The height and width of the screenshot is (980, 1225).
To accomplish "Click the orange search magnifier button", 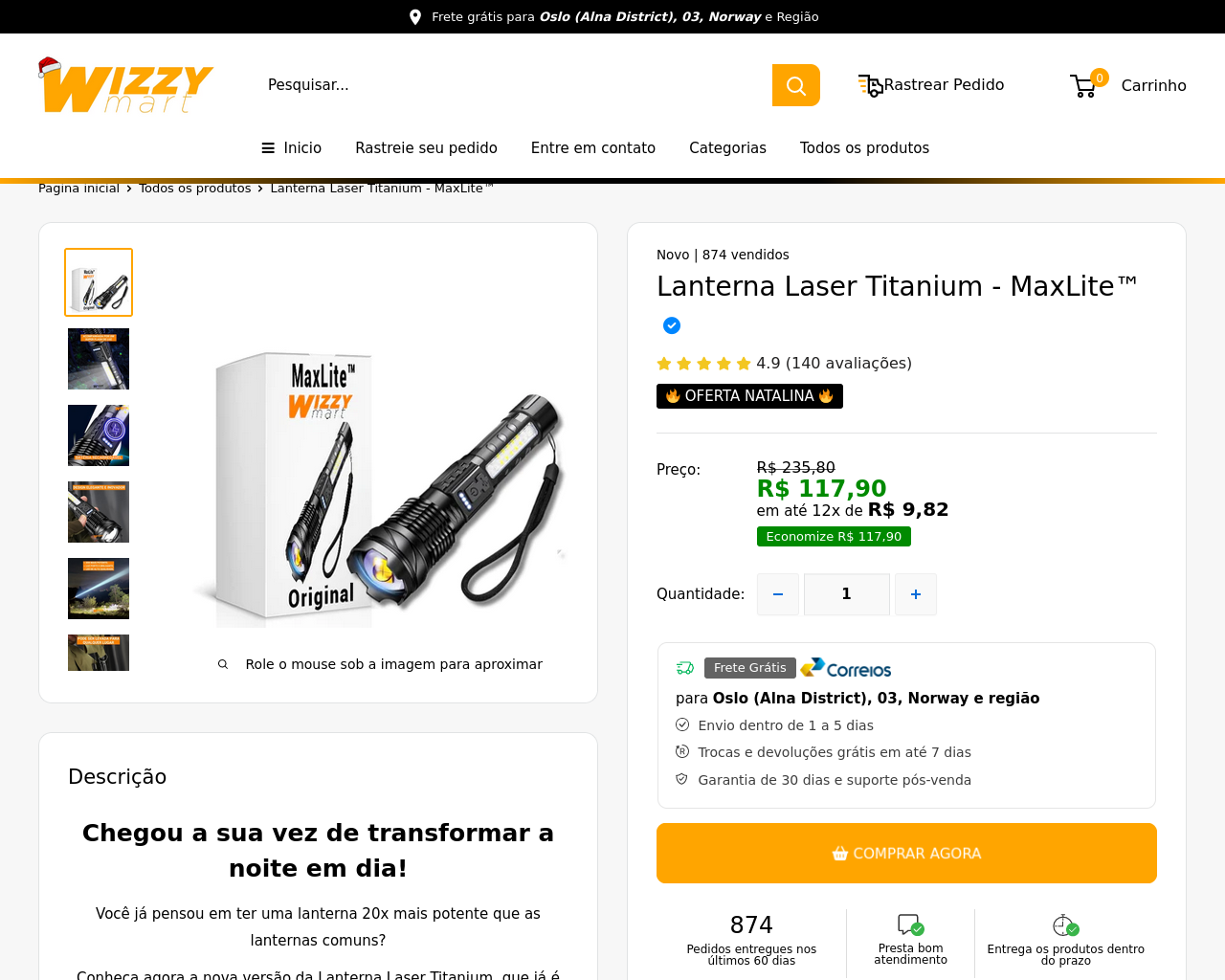I will [795, 85].
